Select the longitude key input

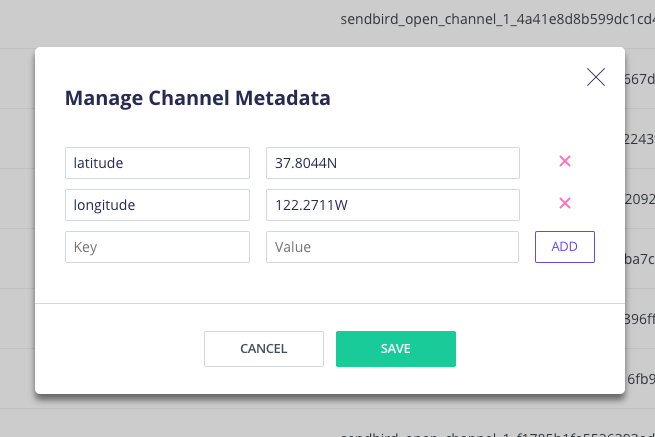tap(157, 205)
